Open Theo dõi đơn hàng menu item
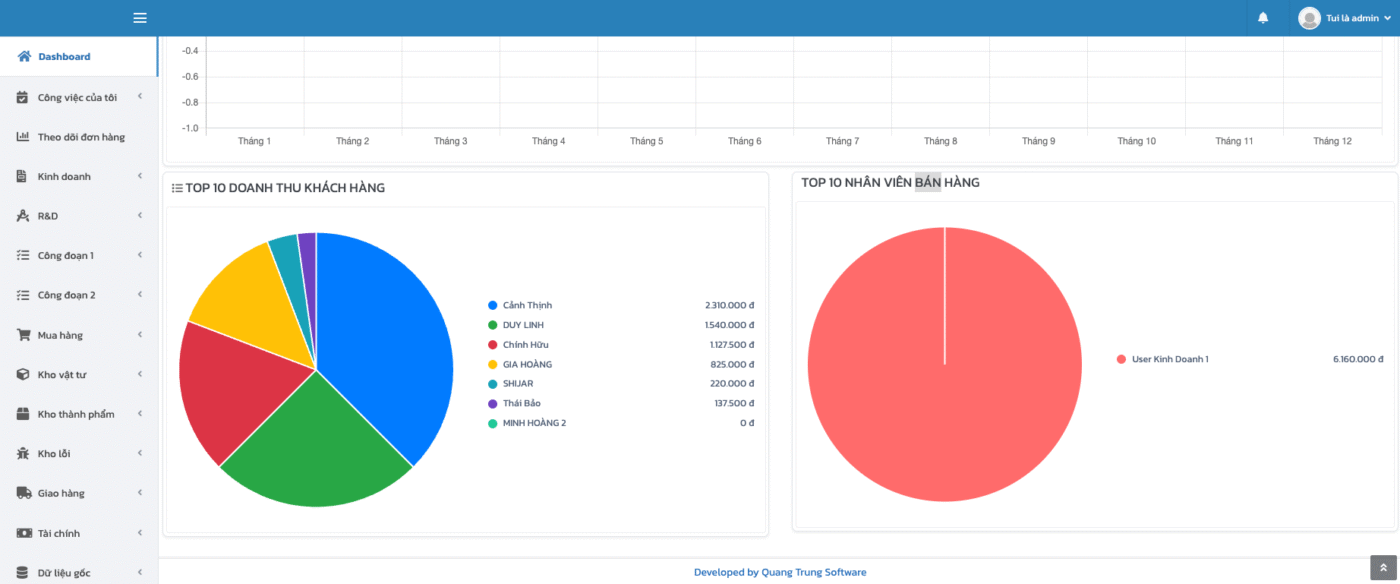 tap(80, 137)
